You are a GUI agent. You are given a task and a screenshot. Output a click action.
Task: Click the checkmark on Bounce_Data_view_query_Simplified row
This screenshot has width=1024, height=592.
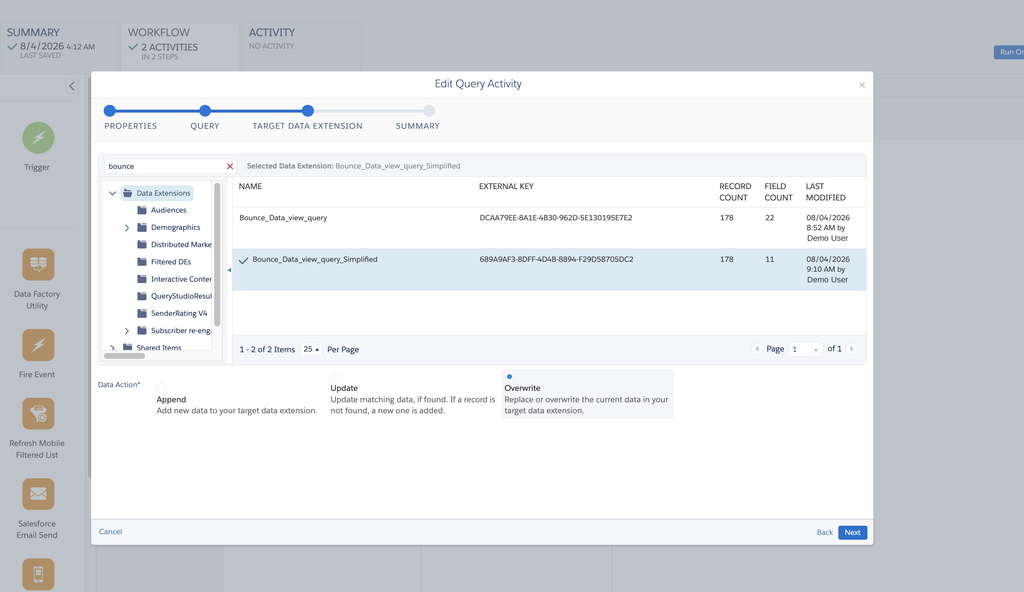pos(244,260)
